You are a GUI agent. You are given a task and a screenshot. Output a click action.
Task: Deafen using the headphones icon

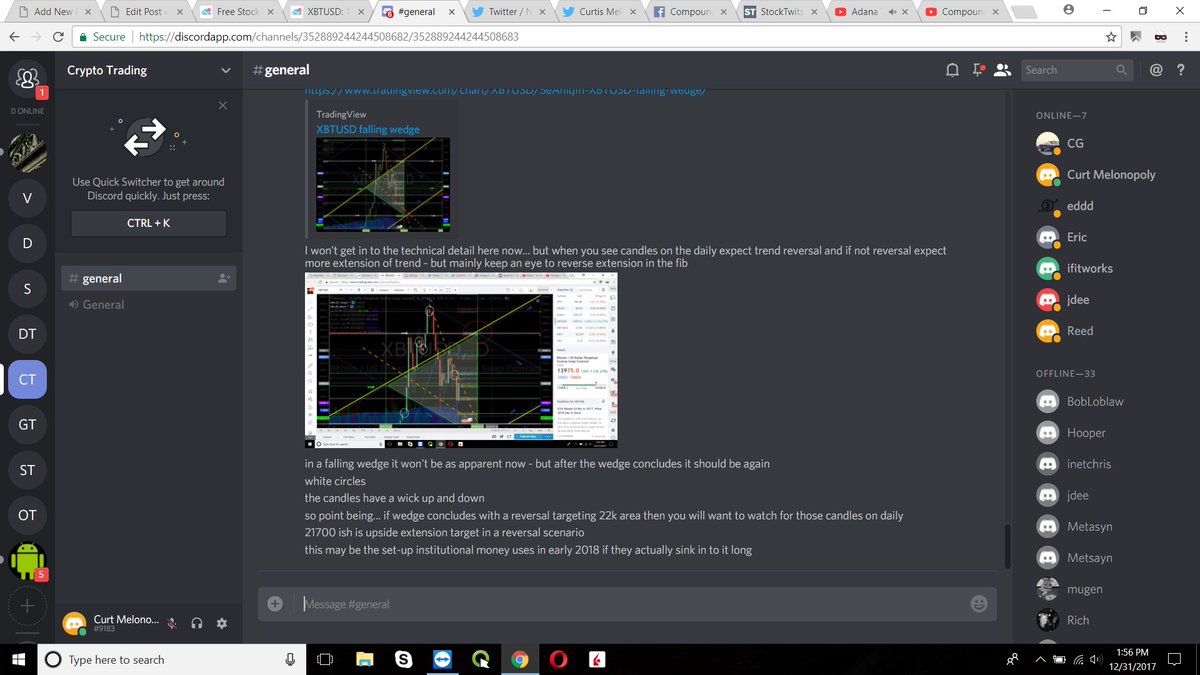197,623
